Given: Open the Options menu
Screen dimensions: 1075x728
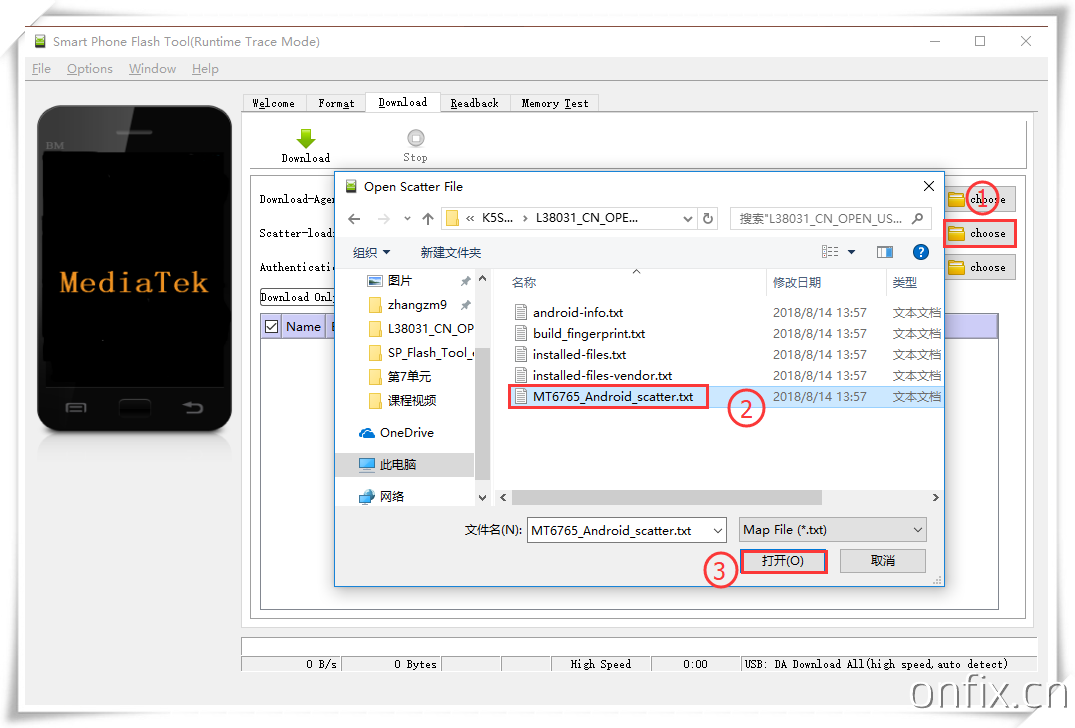Looking at the screenshot, I should pos(90,69).
